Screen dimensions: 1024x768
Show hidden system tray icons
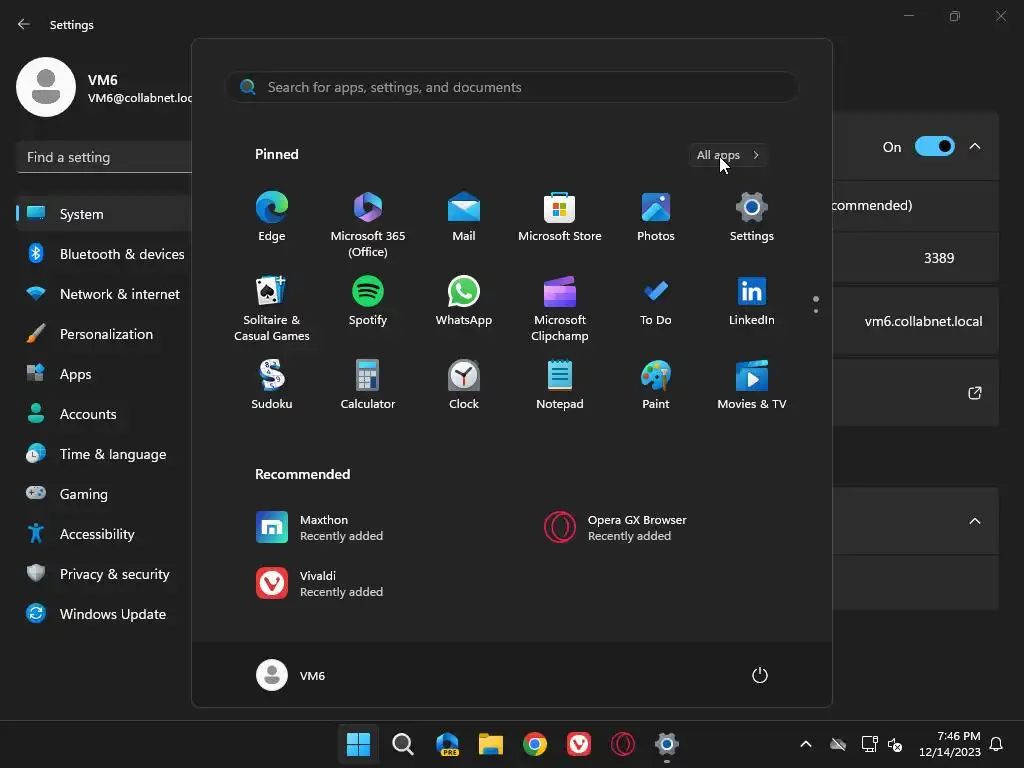coord(806,744)
